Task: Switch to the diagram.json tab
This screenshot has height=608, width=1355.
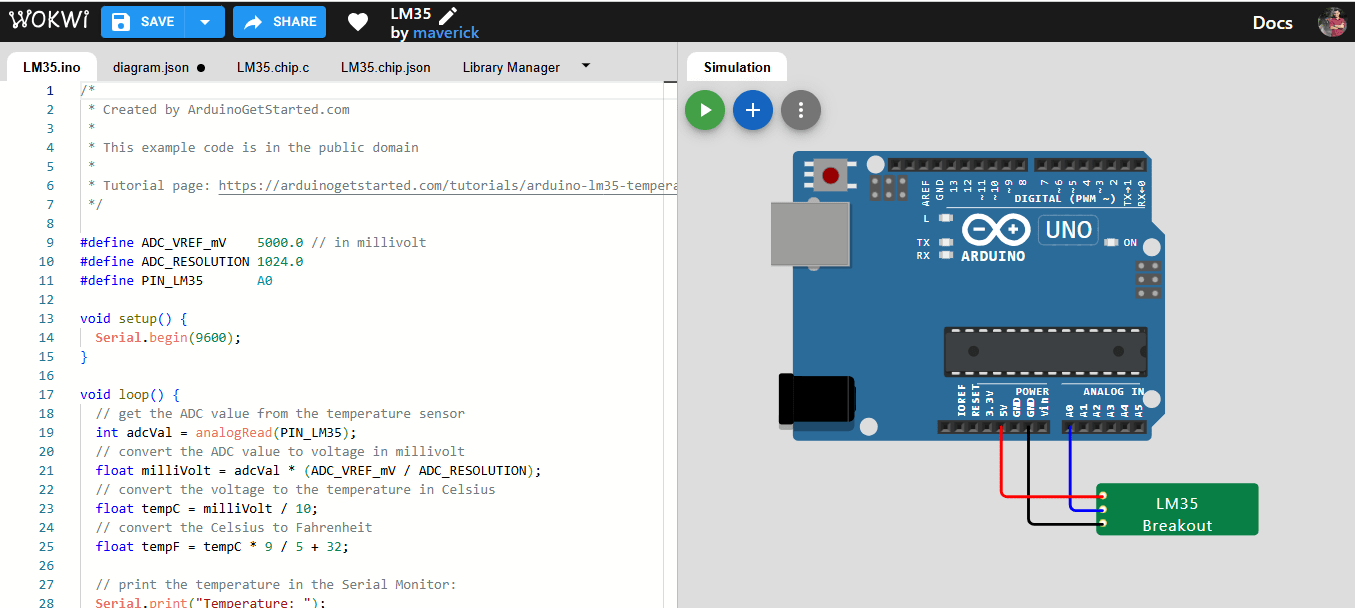Action: coord(153,67)
